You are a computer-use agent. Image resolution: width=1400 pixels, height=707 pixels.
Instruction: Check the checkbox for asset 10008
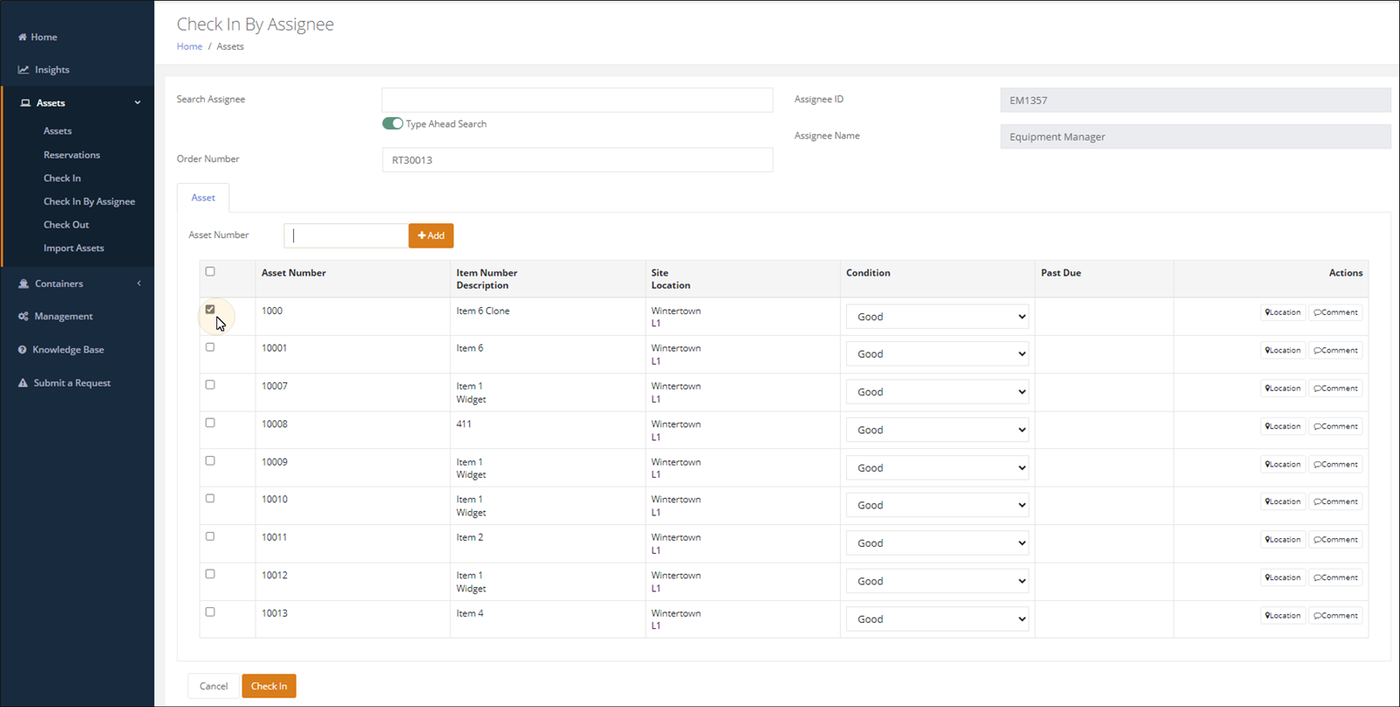click(210, 423)
